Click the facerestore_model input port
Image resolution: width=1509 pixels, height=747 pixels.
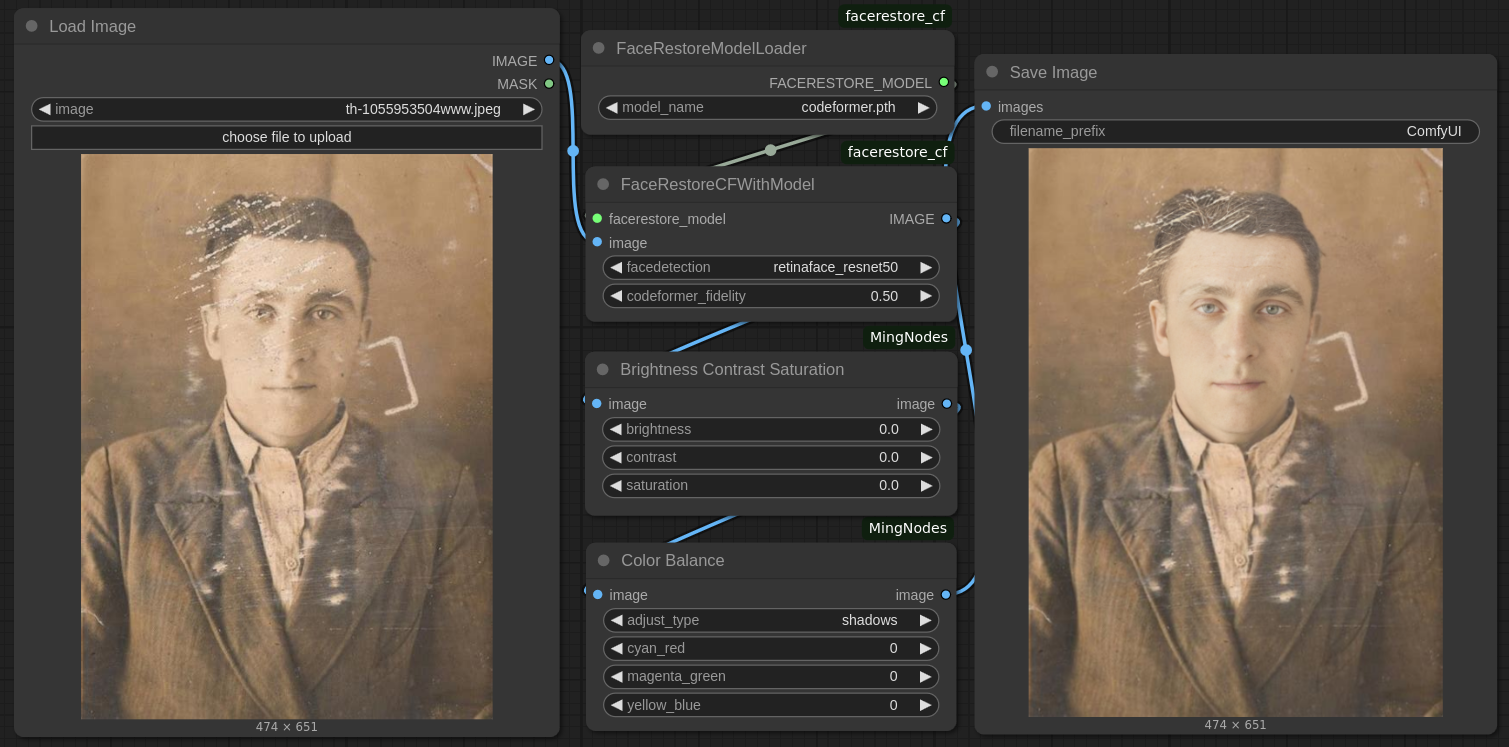point(597,219)
